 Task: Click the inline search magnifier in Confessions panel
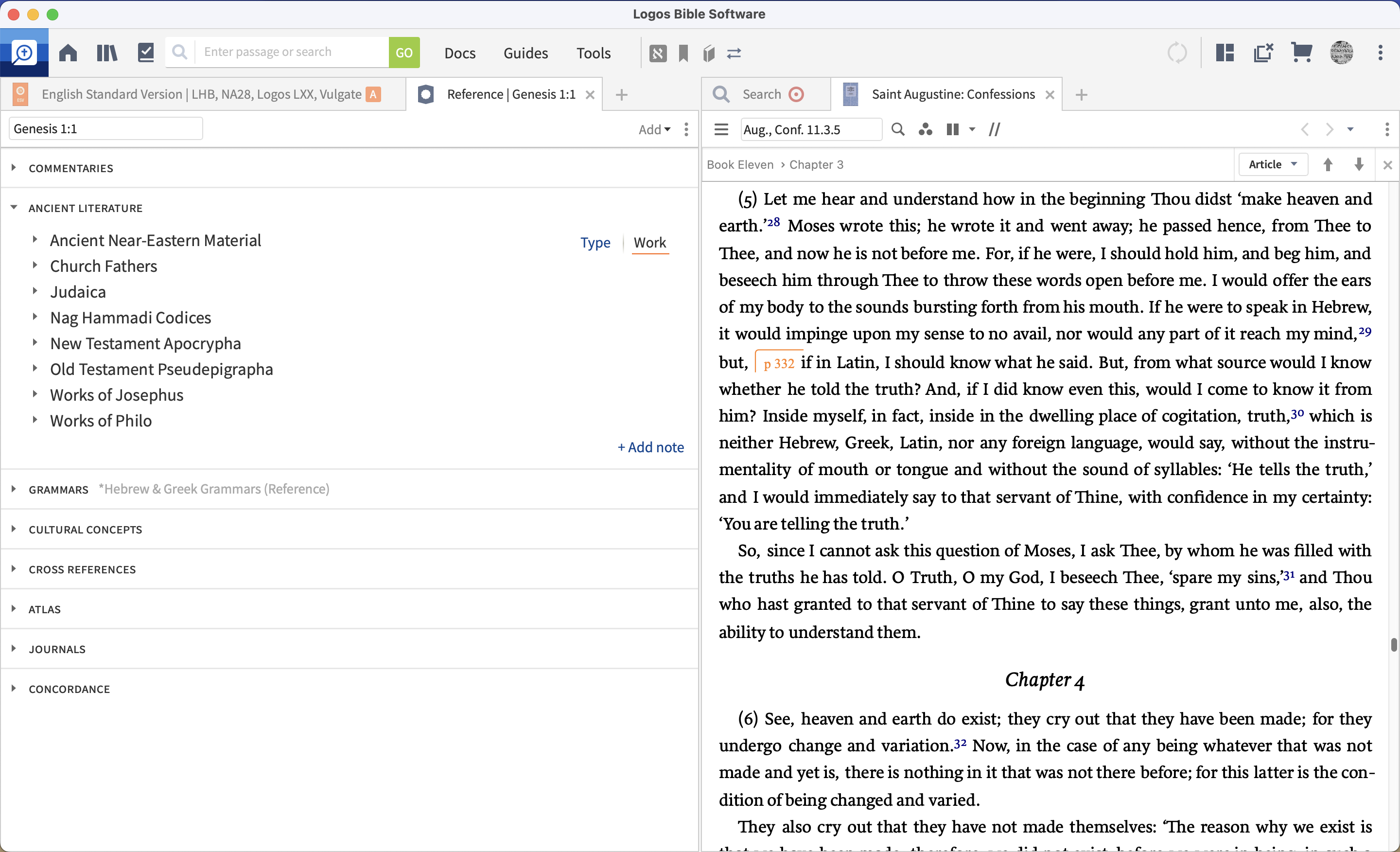click(x=898, y=129)
